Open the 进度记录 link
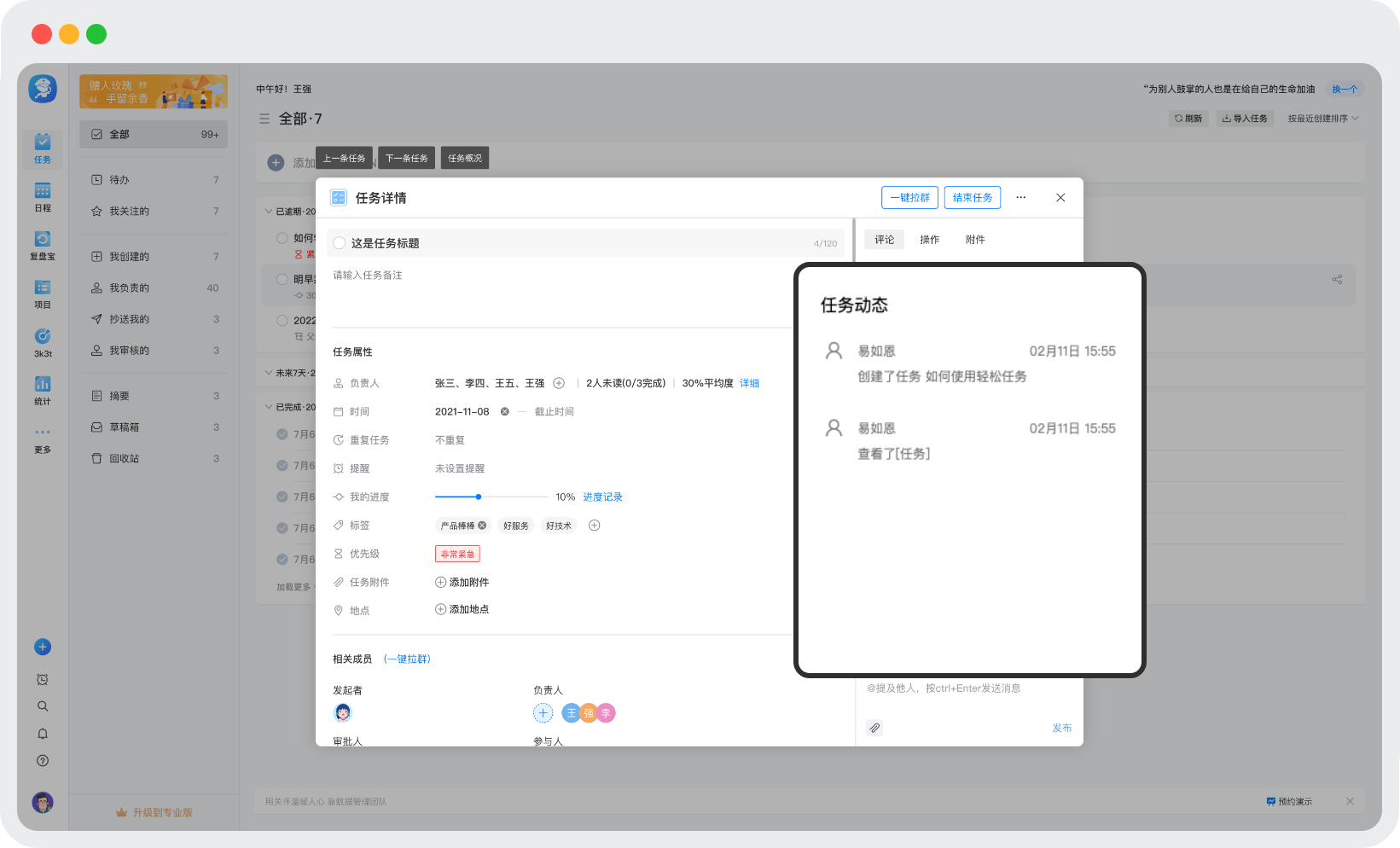Image resolution: width=1400 pixels, height=848 pixels. pos(602,497)
